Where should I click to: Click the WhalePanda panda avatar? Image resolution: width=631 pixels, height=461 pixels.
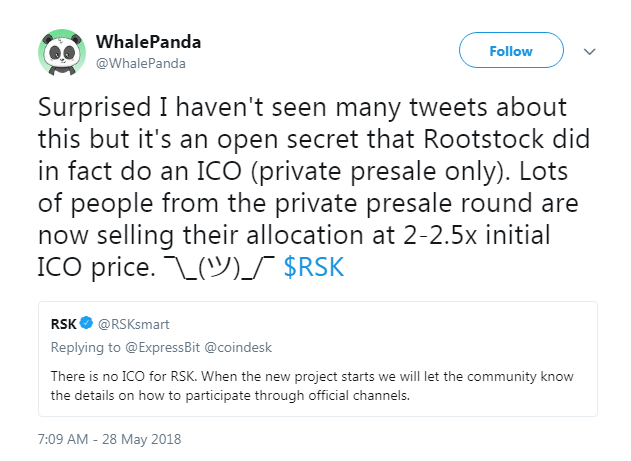click(61, 51)
